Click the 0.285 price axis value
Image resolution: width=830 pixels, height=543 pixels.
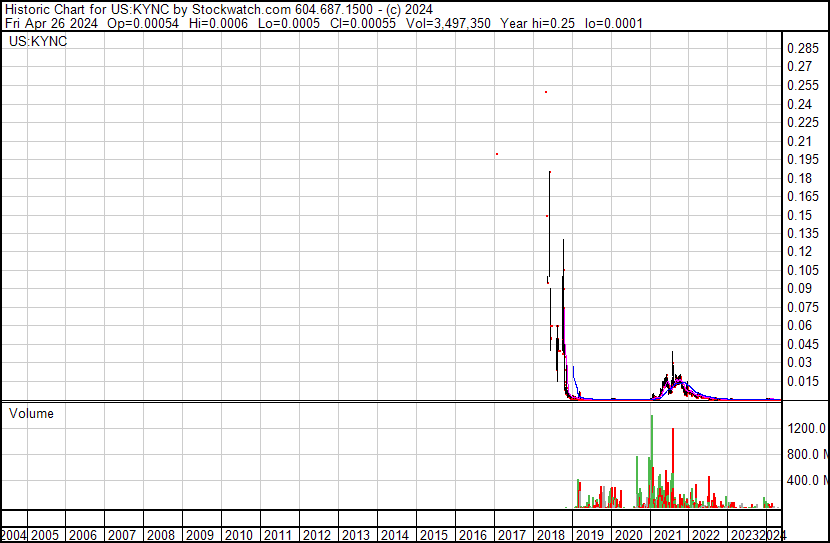(x=803, y=49)
